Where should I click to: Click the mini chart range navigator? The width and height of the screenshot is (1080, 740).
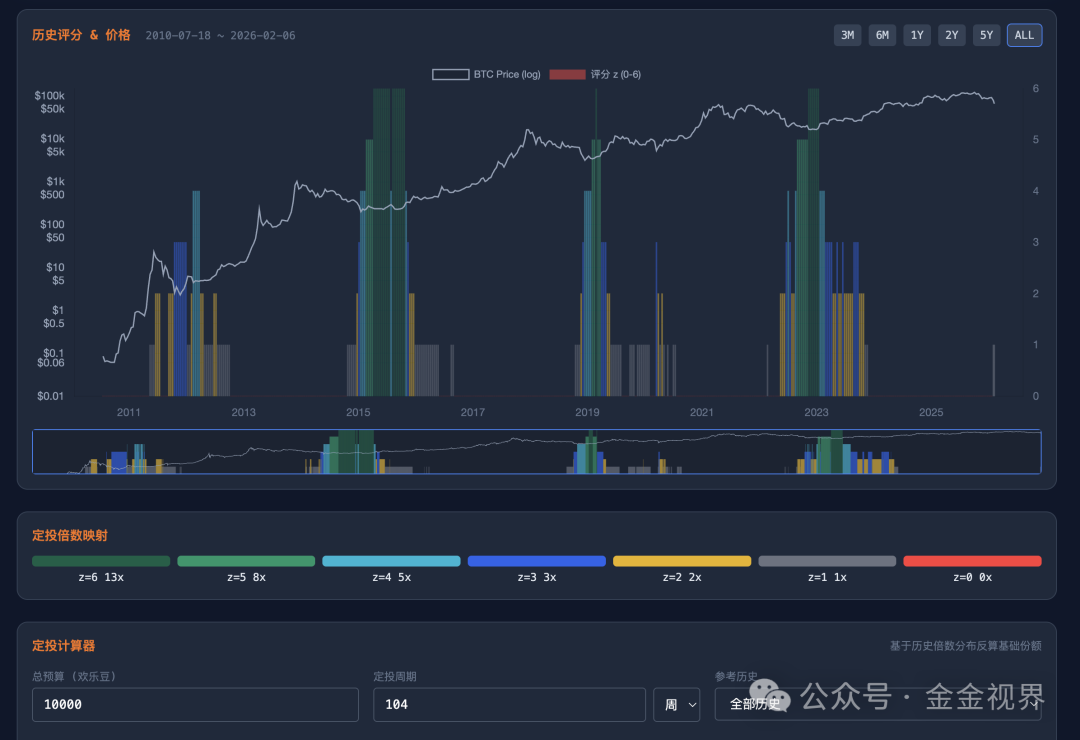point(536,452)
